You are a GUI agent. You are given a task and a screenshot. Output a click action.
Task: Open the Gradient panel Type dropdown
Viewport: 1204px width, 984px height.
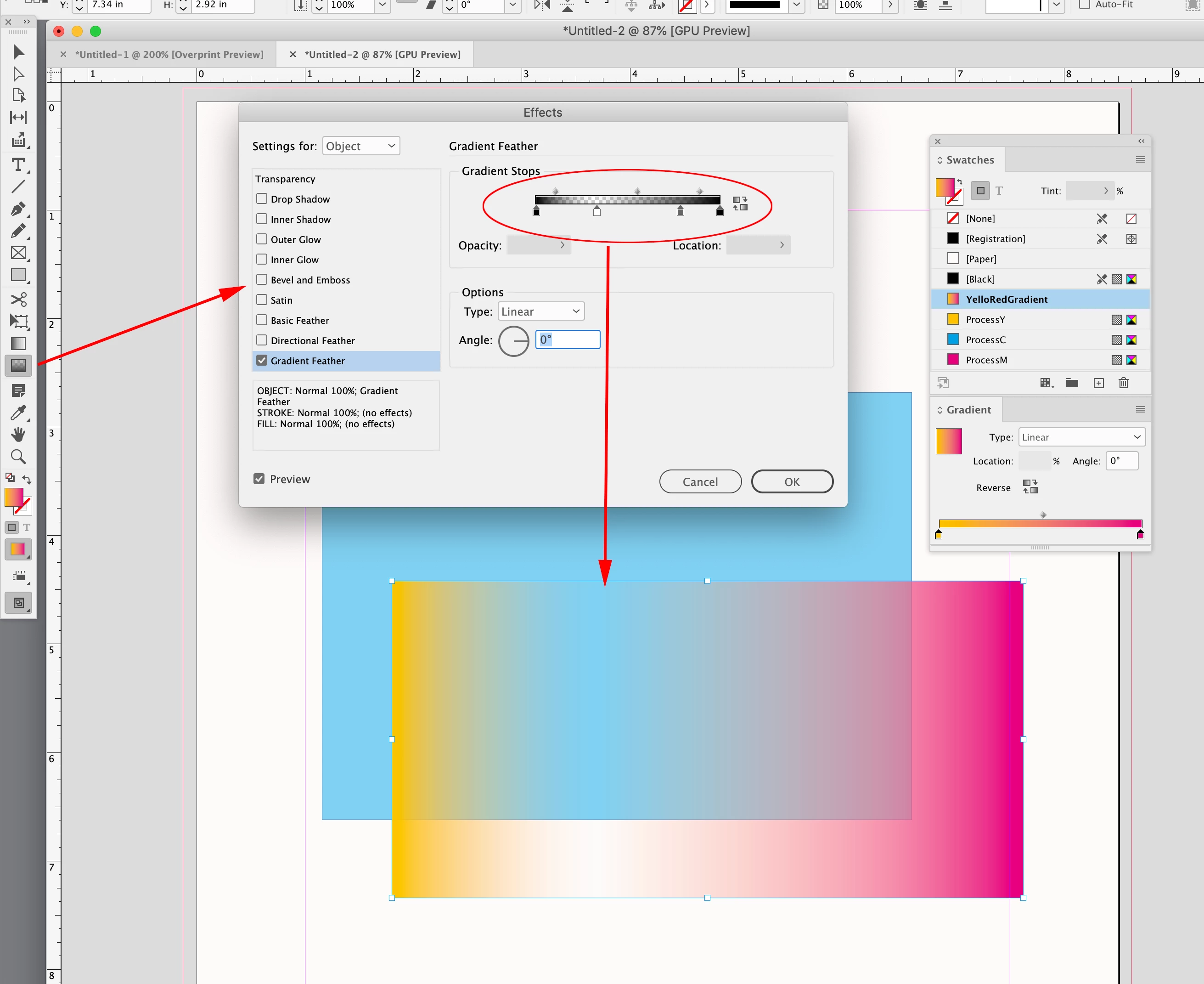pos(1081,437)
